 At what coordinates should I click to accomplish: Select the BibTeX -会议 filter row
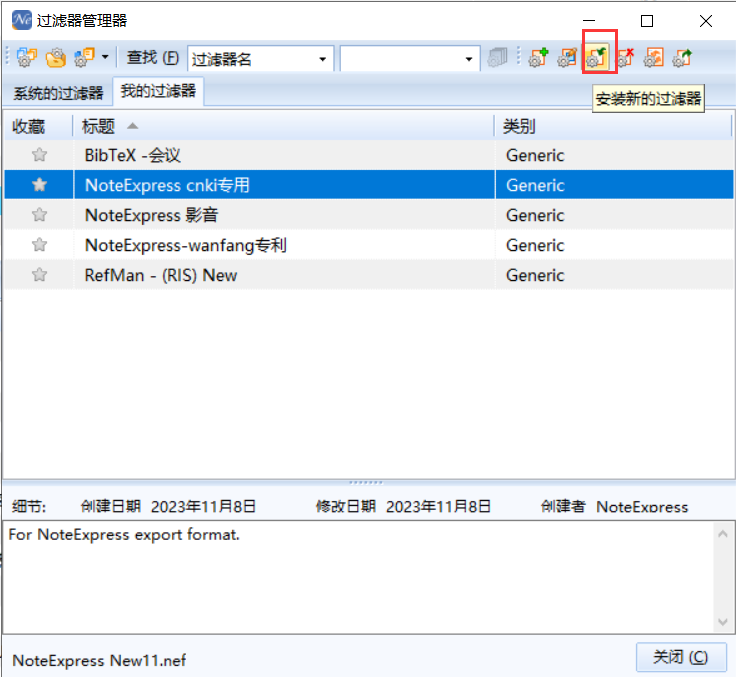click(369, 155)
